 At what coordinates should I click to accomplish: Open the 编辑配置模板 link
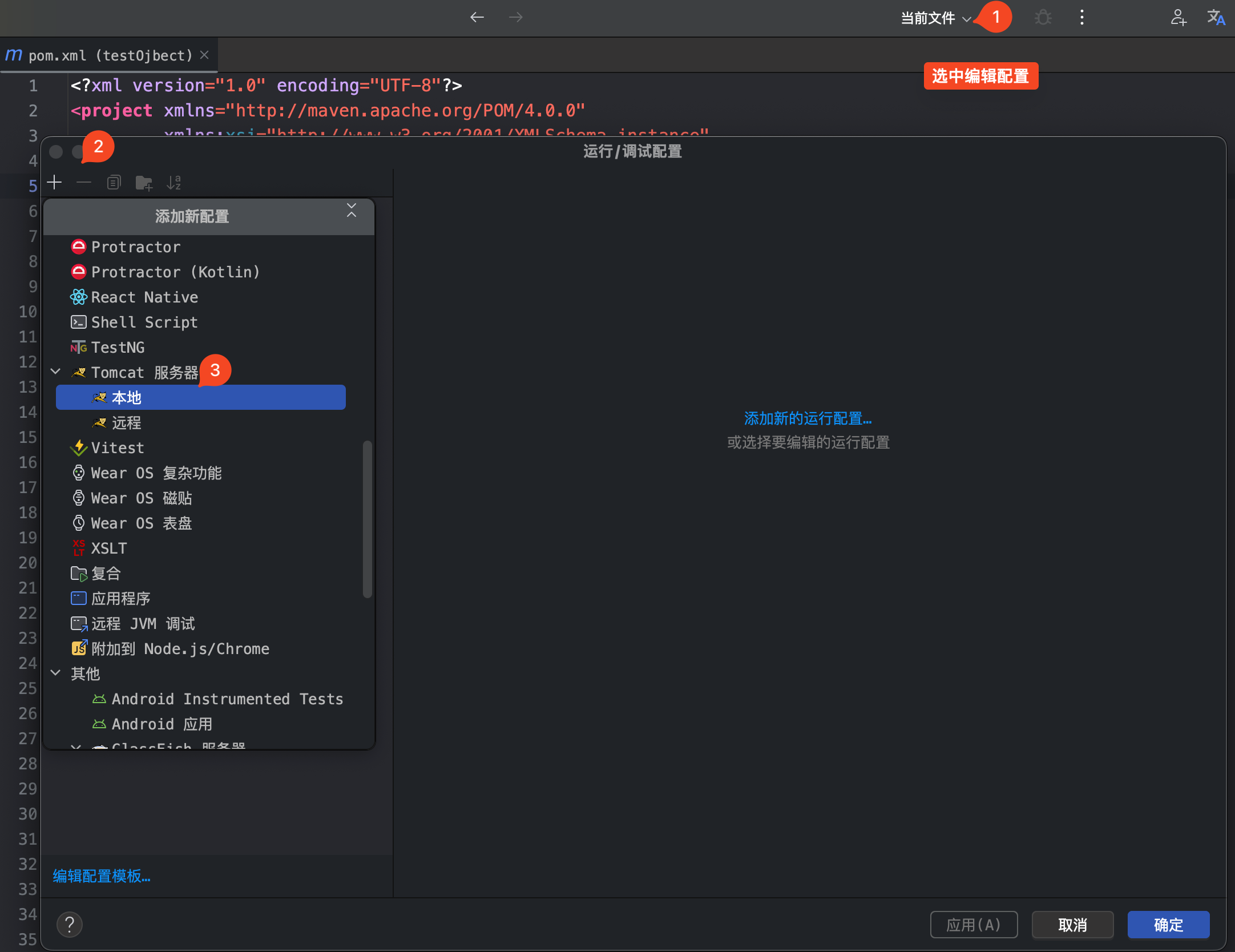(x=102, y=876)
